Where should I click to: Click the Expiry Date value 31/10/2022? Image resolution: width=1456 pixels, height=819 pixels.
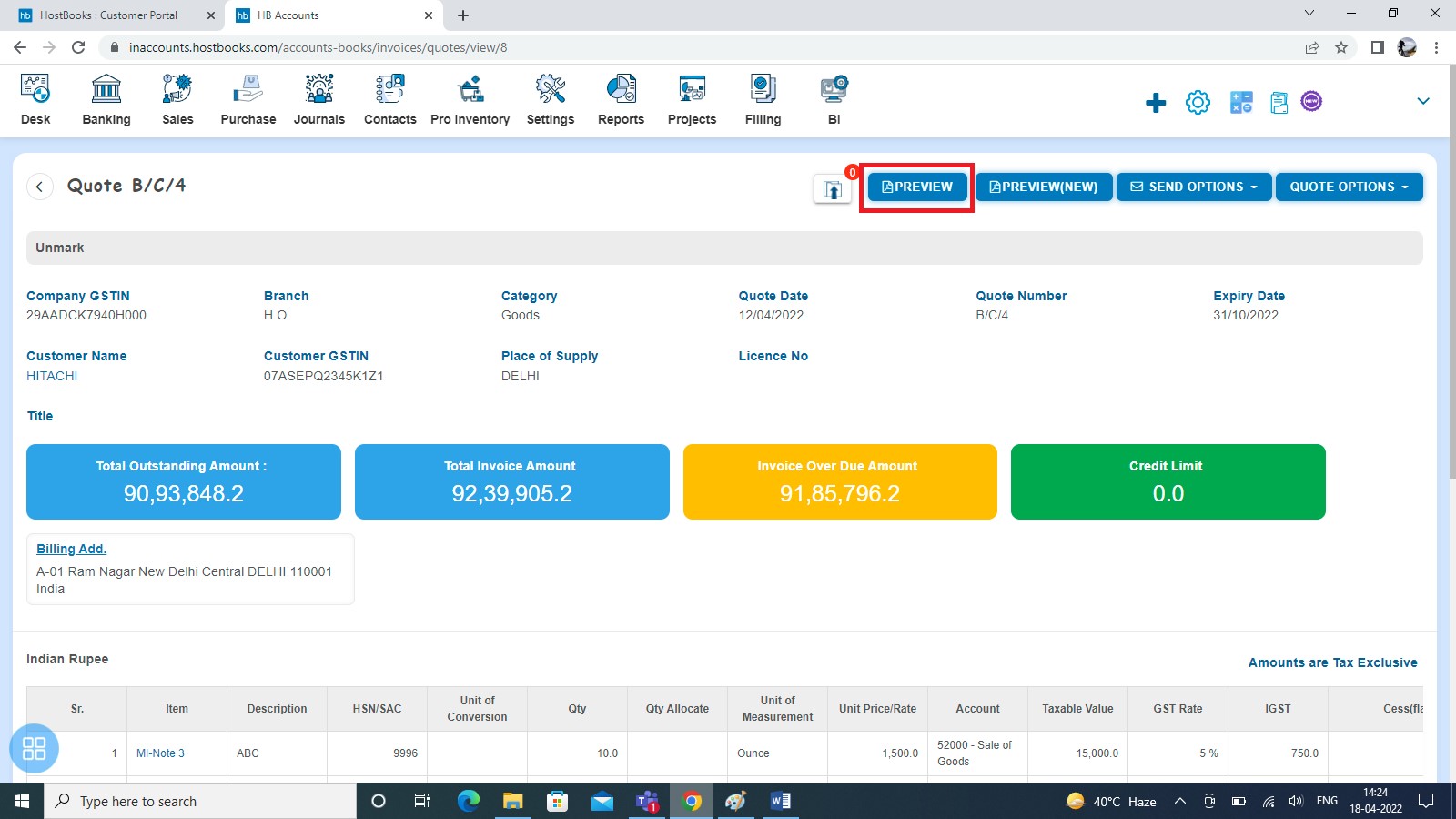[1246, 315]
